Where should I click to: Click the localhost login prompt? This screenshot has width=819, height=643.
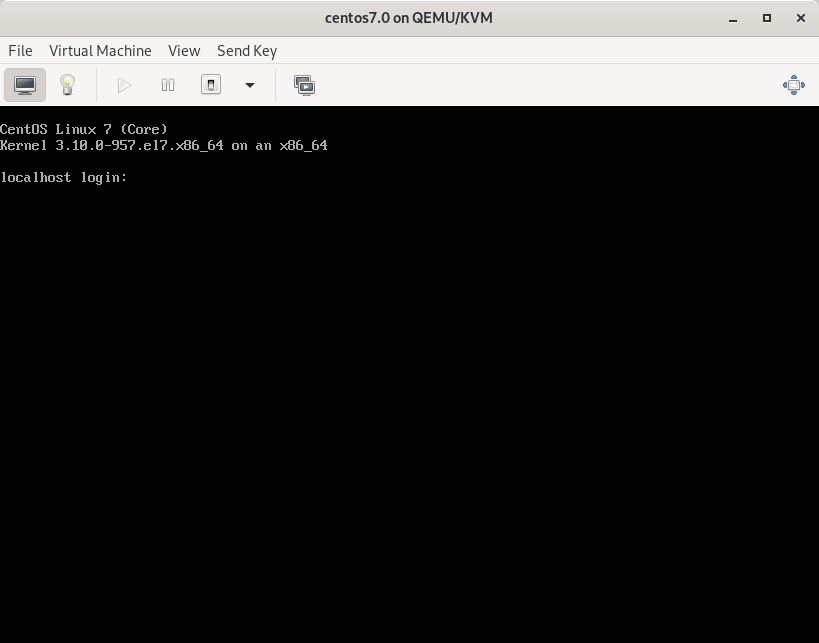point(64,177)
